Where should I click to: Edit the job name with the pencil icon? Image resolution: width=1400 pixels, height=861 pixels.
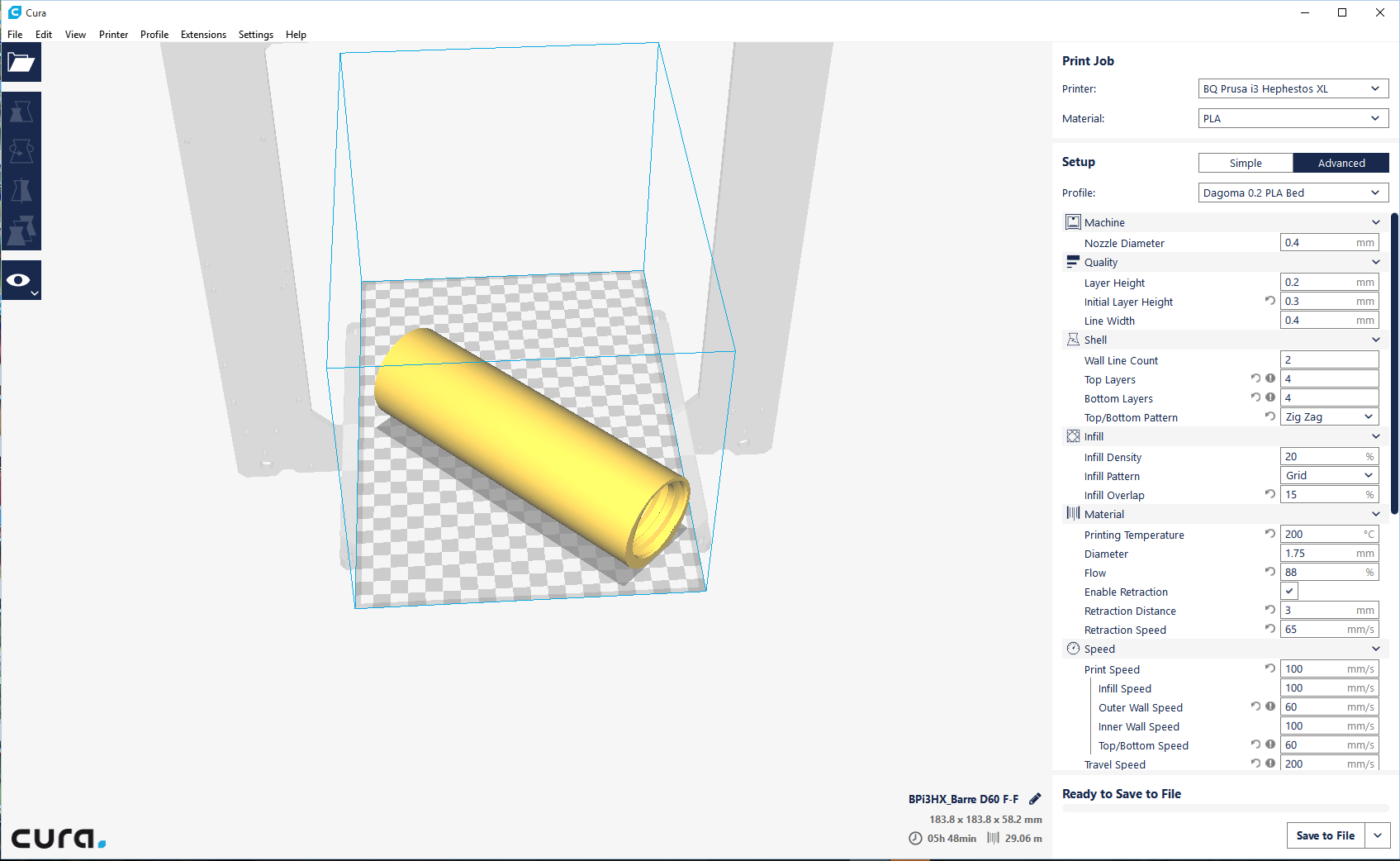coord(1035,799)
